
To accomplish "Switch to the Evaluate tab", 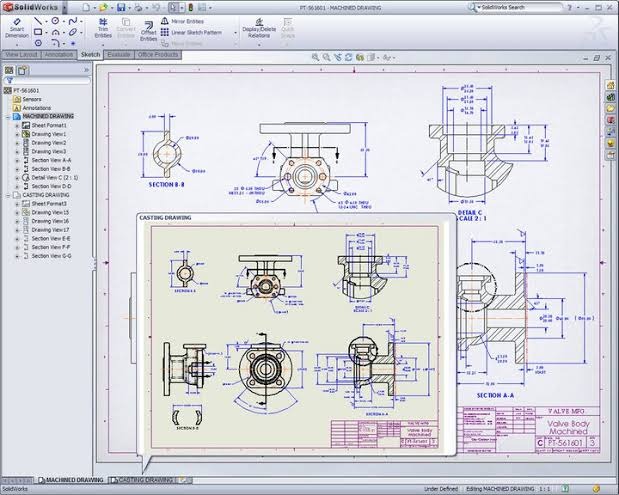I will click(119, 54).
